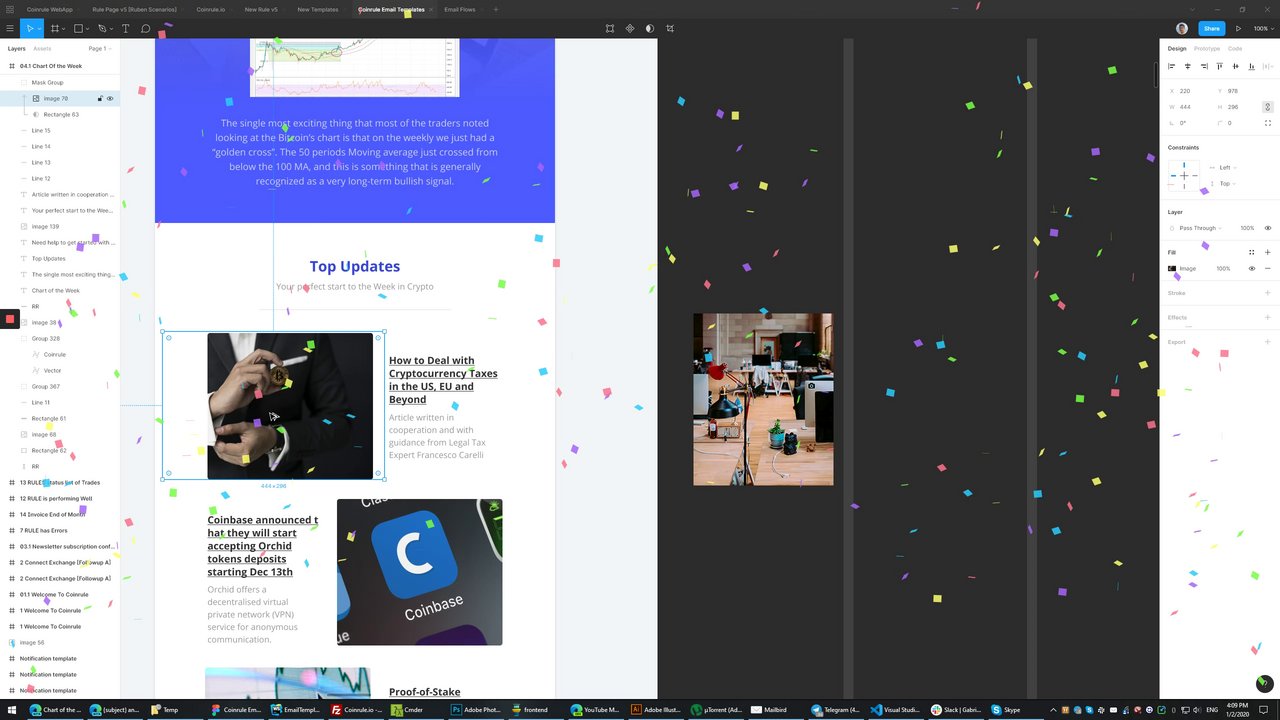Image resolution: width=1280 pixels, height=720 pixels.
Task: Add a new fill with plus
Action: pyautogui.click(x=1268, y=252)
